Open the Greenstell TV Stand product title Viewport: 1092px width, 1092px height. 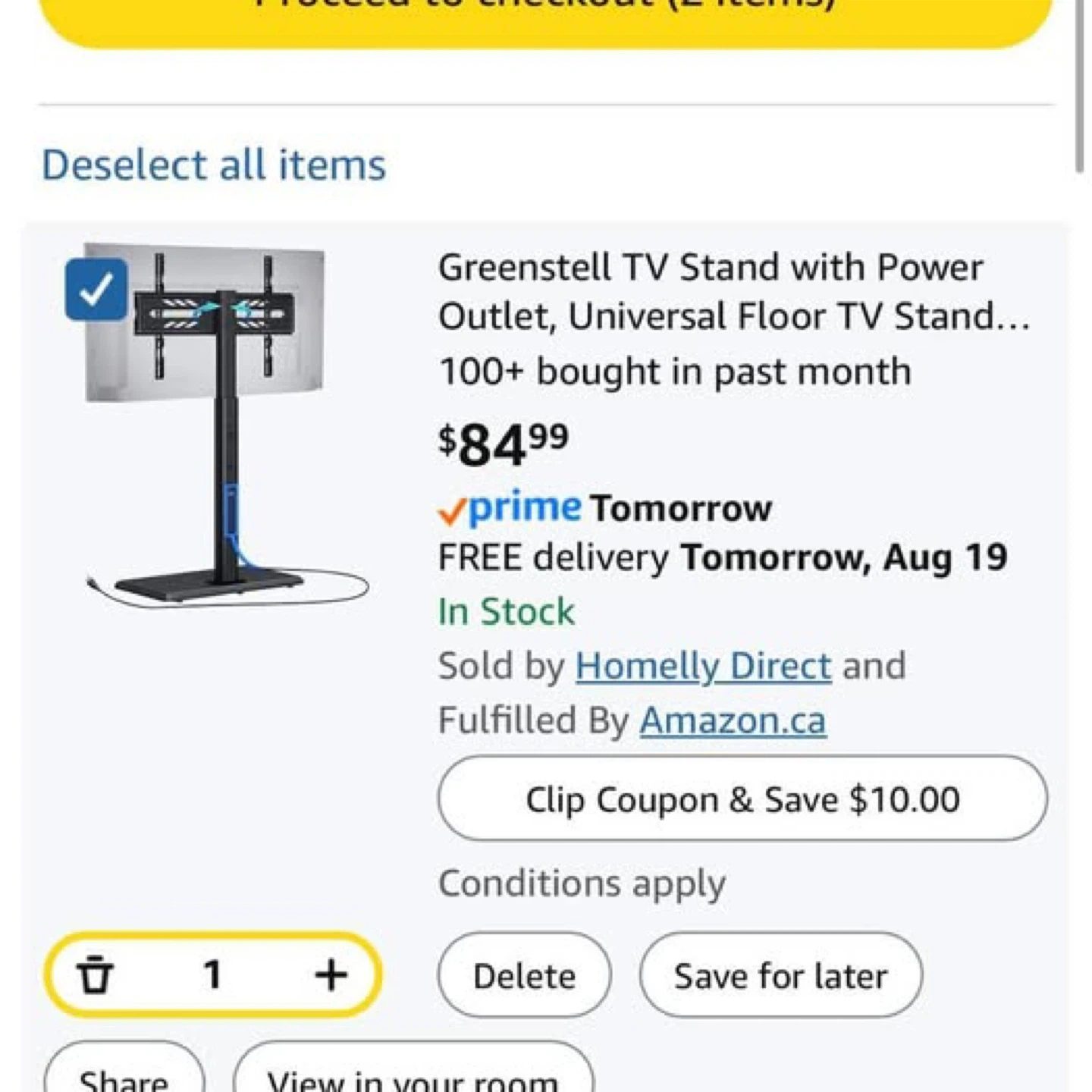tap(733, 292)
